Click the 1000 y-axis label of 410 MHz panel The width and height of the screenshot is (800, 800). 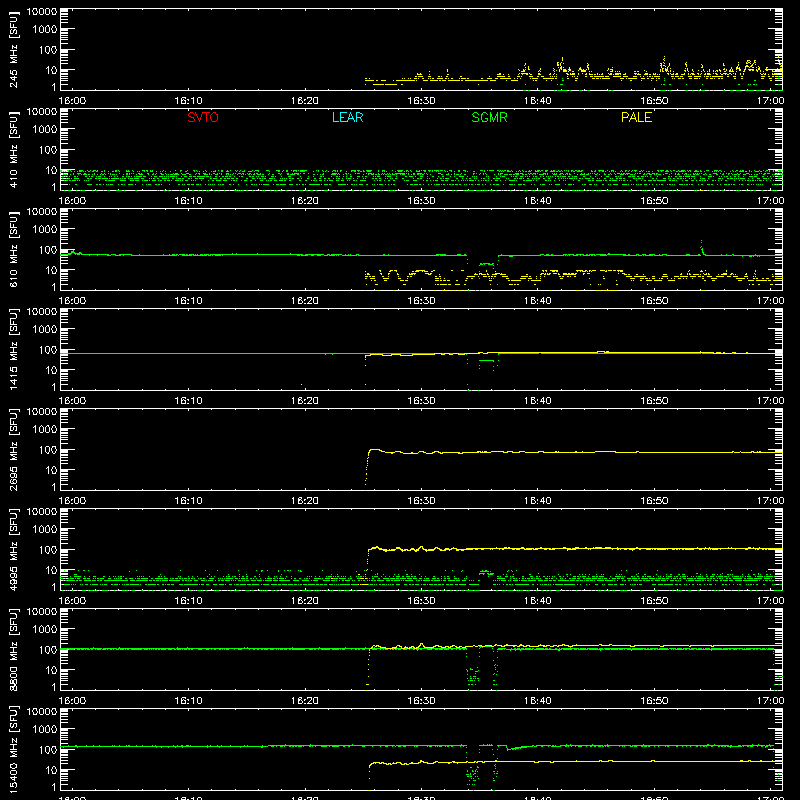(x=45, y=130)
